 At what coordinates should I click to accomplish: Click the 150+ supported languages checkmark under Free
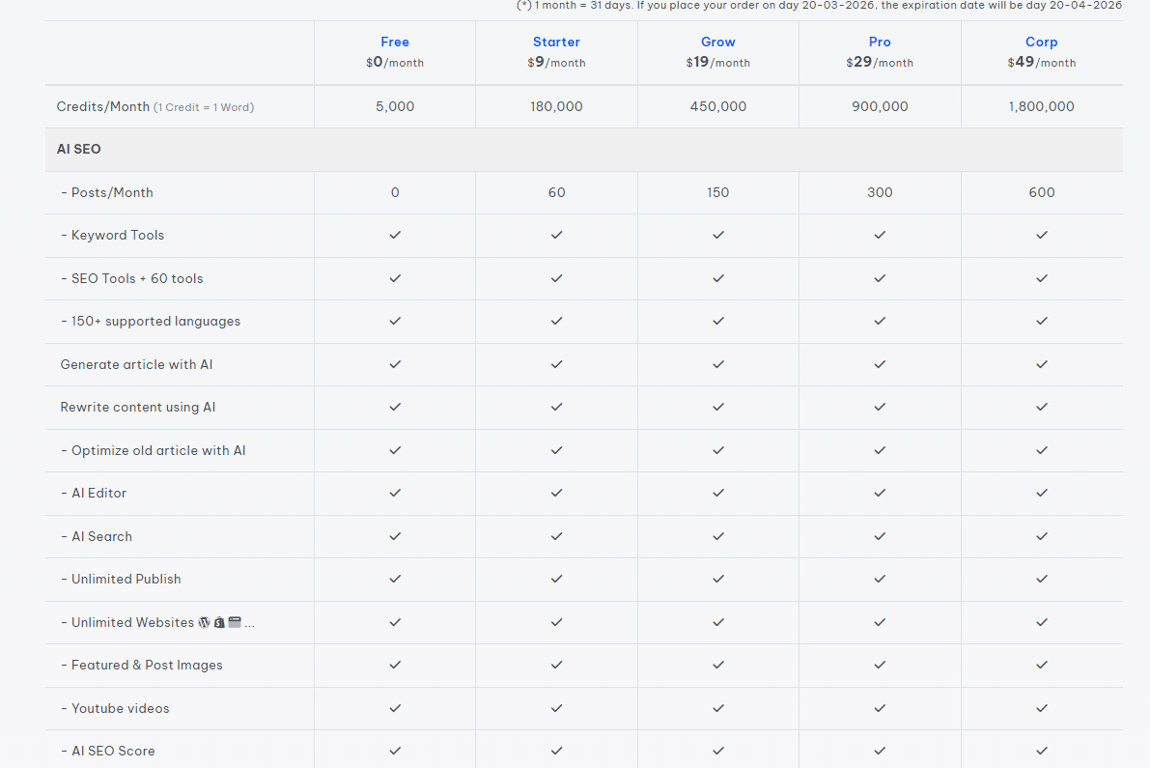point(395,321)
